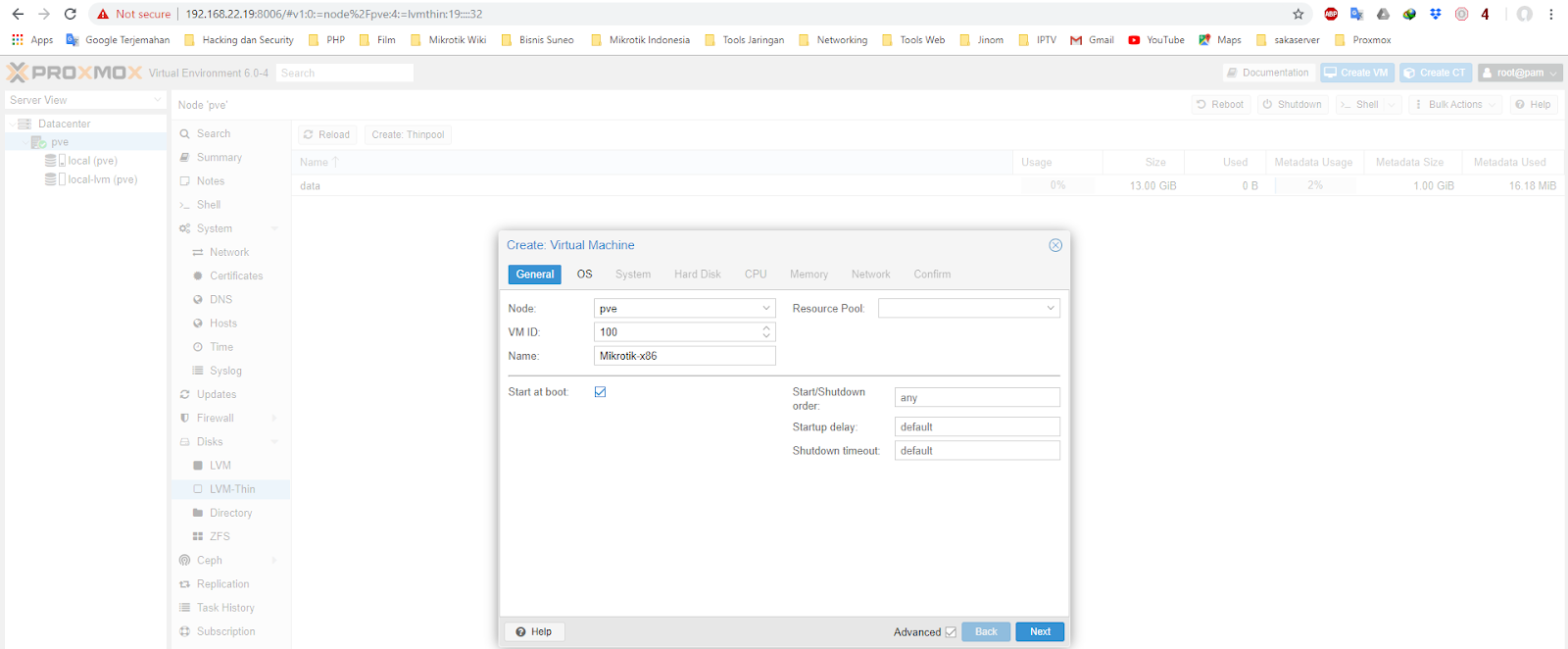Open the node Shell button
The width and height of the screenshot is (1568, 649).
[x=1359, y=104]
